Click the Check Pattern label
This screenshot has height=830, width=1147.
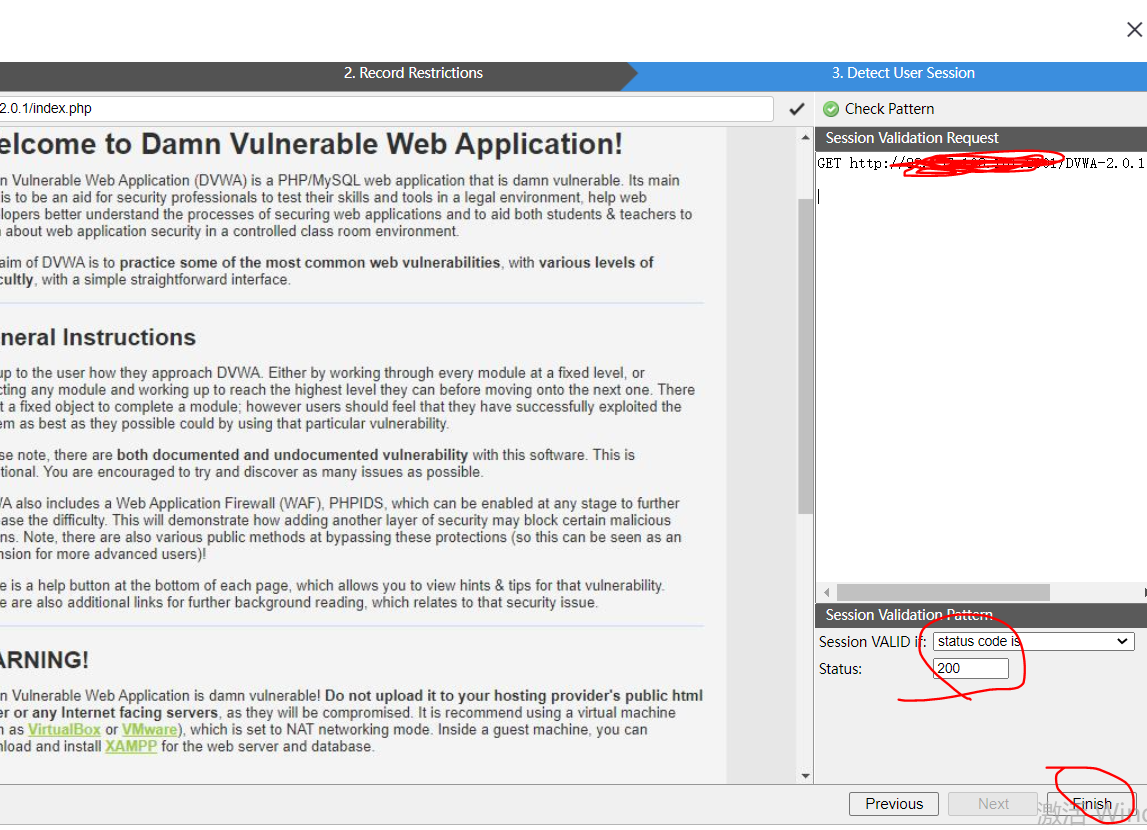tap(890, 109)
